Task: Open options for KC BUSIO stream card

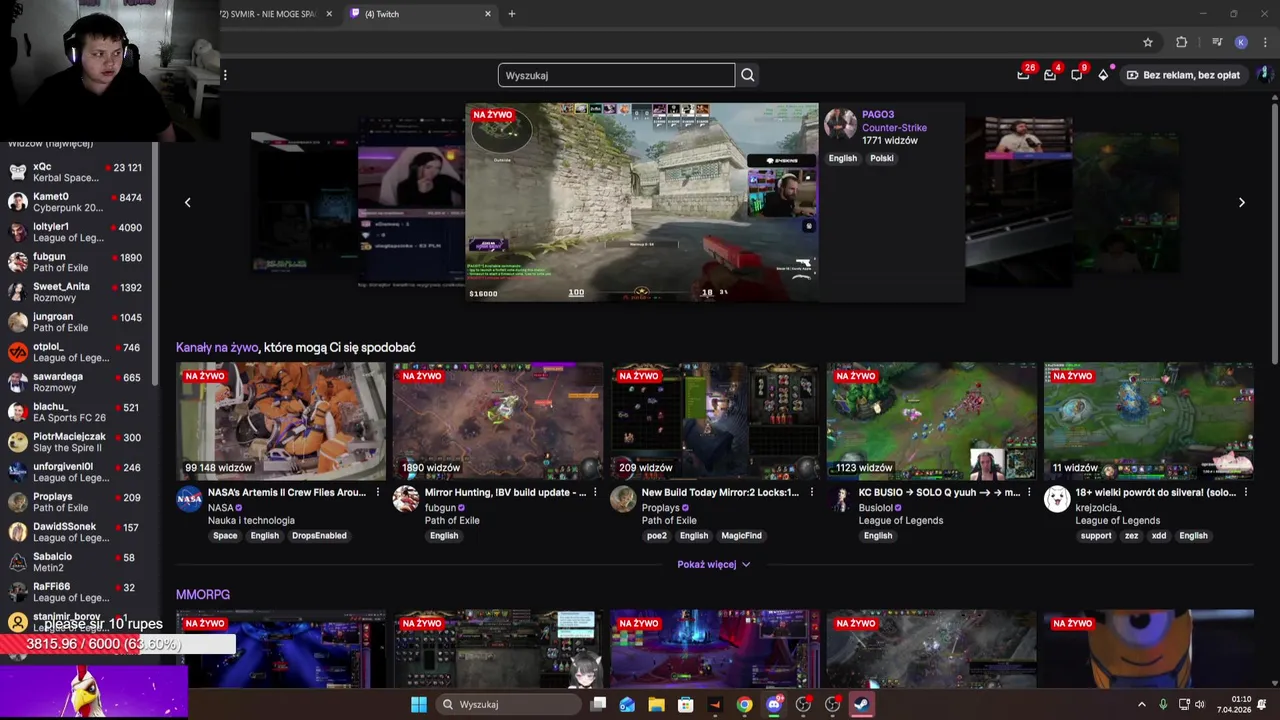Action: click(1028, 492)
